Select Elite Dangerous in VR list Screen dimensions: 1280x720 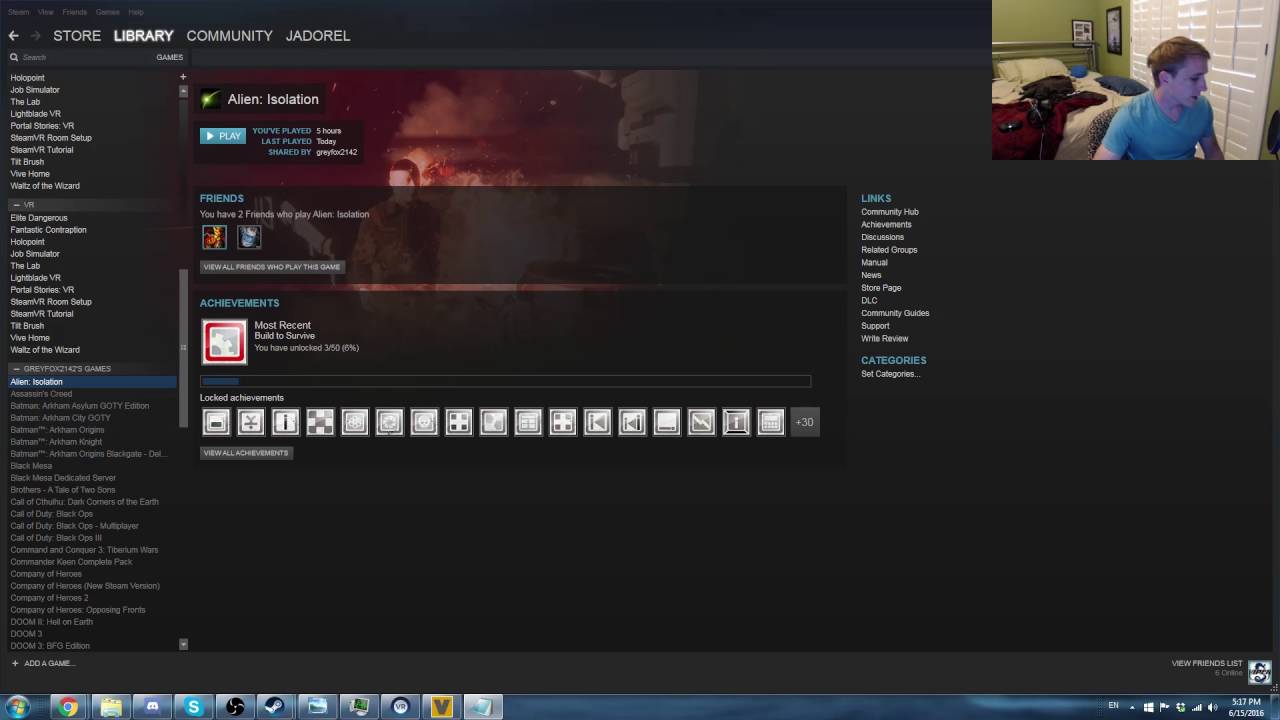coord(39,218)
